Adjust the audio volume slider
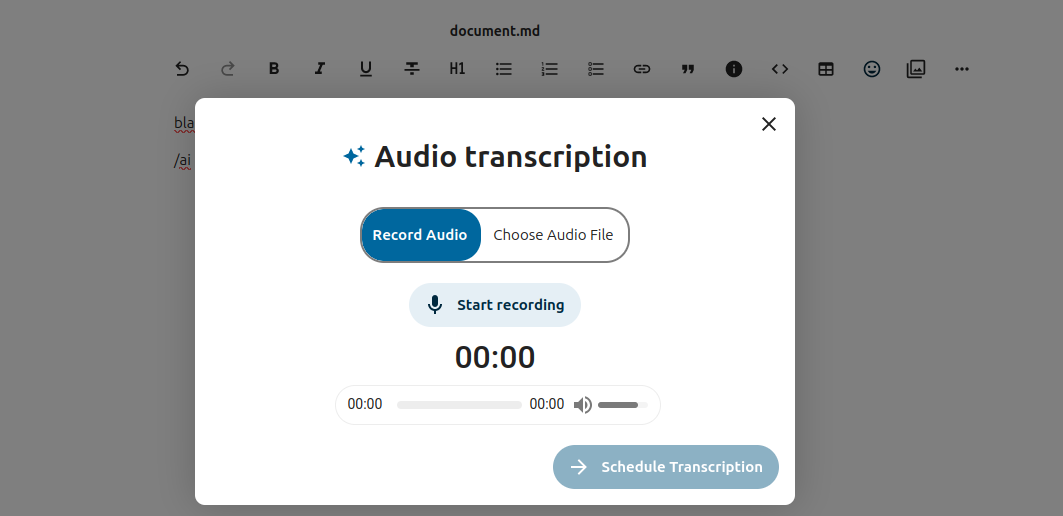Viewport: 1063px width, 516px height. coord(622,405)
